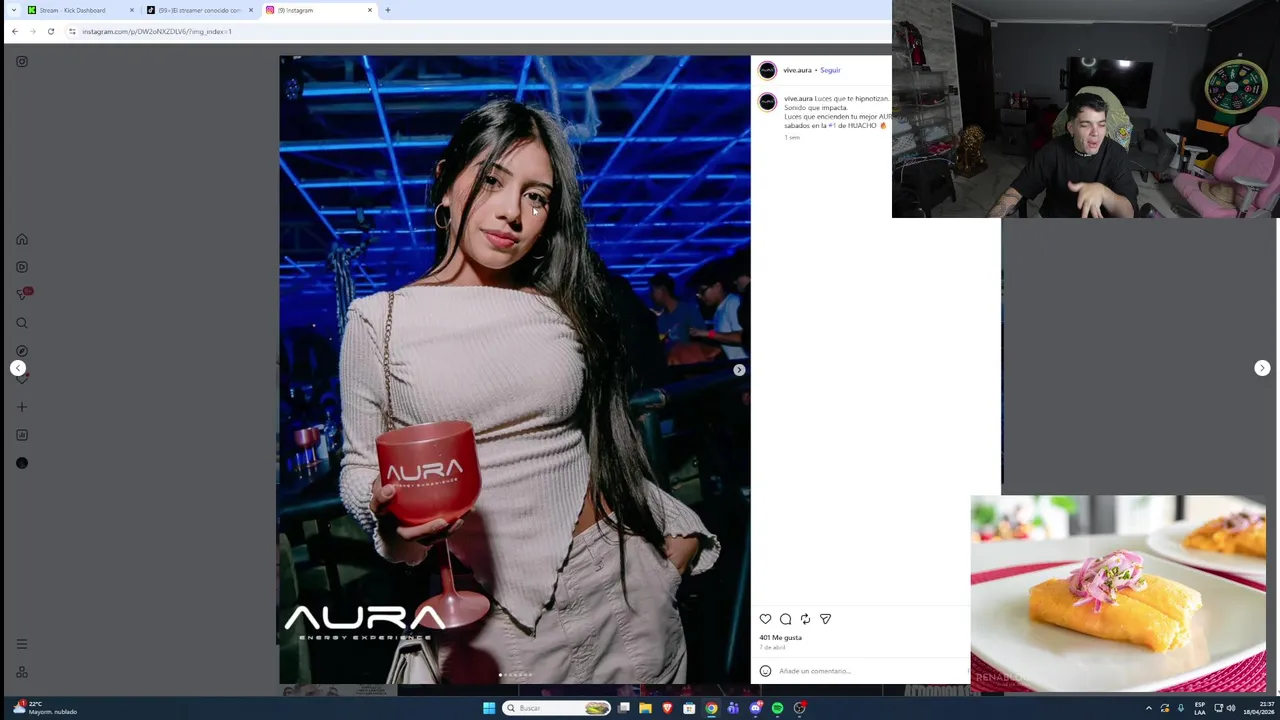Image resolution: width=1280 pixels, height=720 pixels.
Task: Click the 7 de abril post date
Action: (772, 648)
